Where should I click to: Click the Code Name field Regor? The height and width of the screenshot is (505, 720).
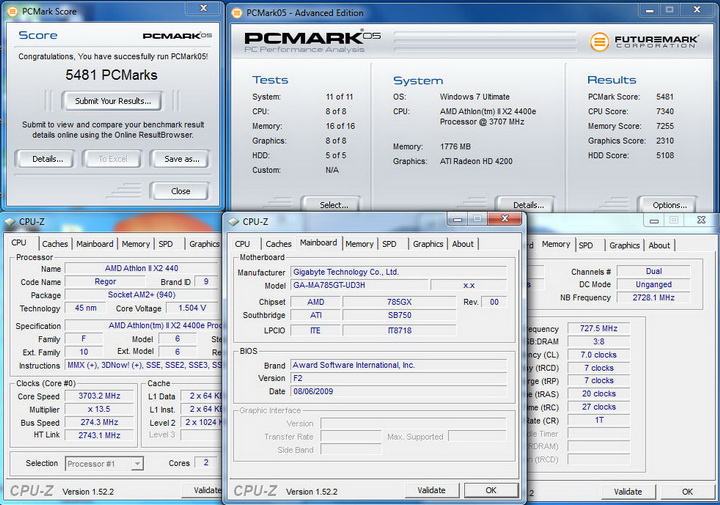pos(105,282)
